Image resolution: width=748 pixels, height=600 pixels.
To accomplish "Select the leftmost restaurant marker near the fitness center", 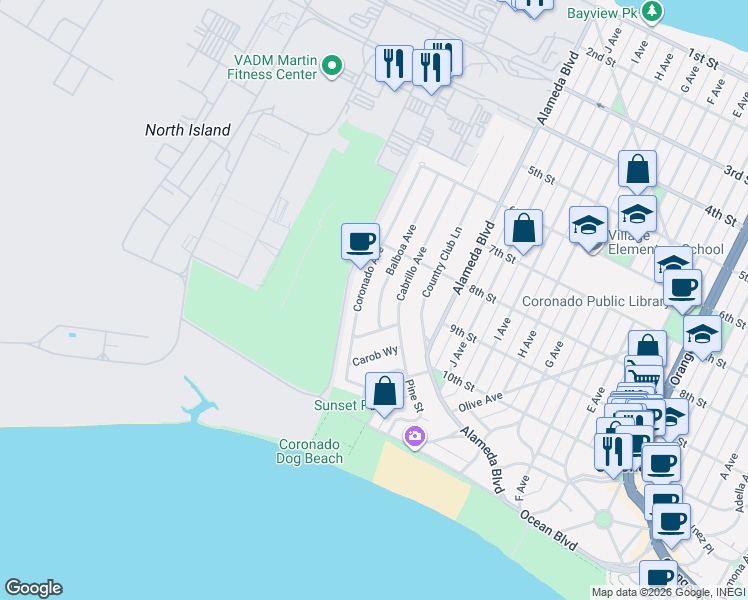I will click(x=394, y=66).
